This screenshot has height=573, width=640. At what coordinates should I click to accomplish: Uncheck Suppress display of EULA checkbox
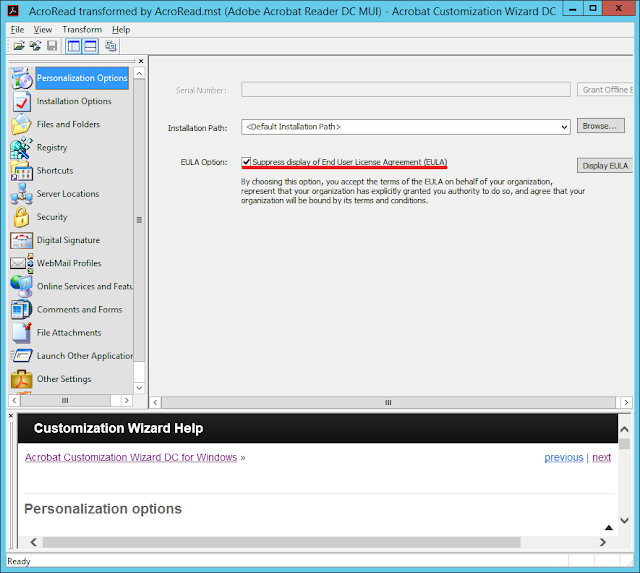pyautogui.click(x=246, y=162)
